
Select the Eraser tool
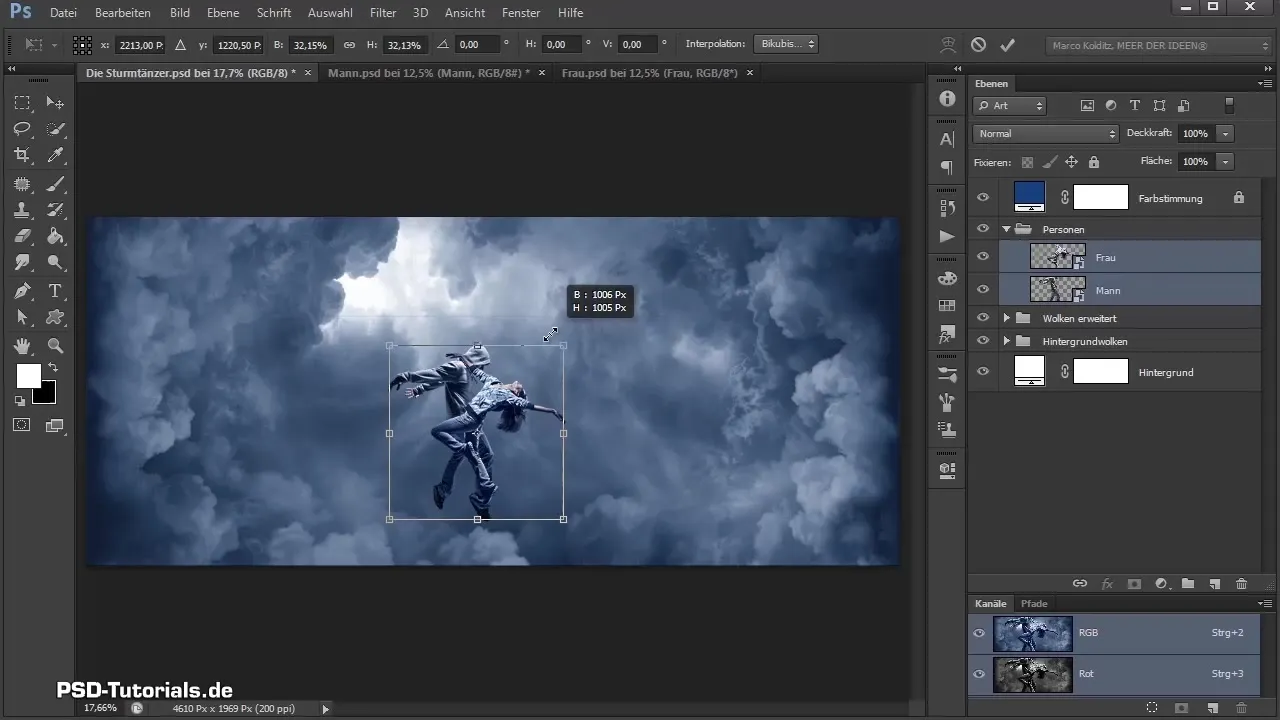pos(22,237)
